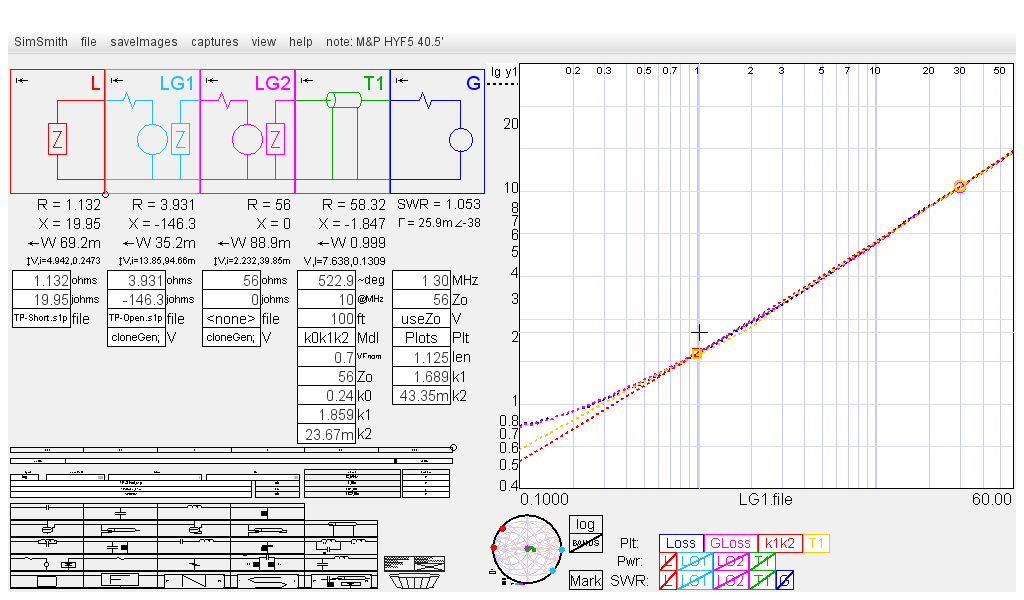
Task: Pick the diagonal-line block palette component
Action: 194,580
